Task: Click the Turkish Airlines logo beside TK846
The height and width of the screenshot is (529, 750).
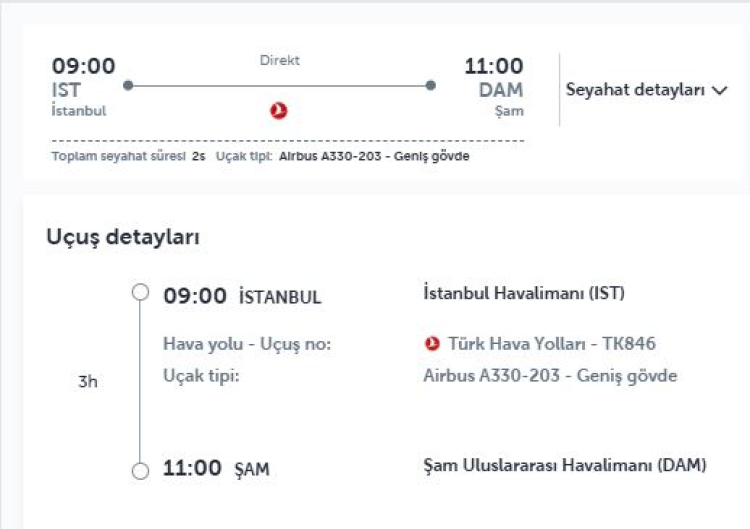Action: click(x=433, y=344)
